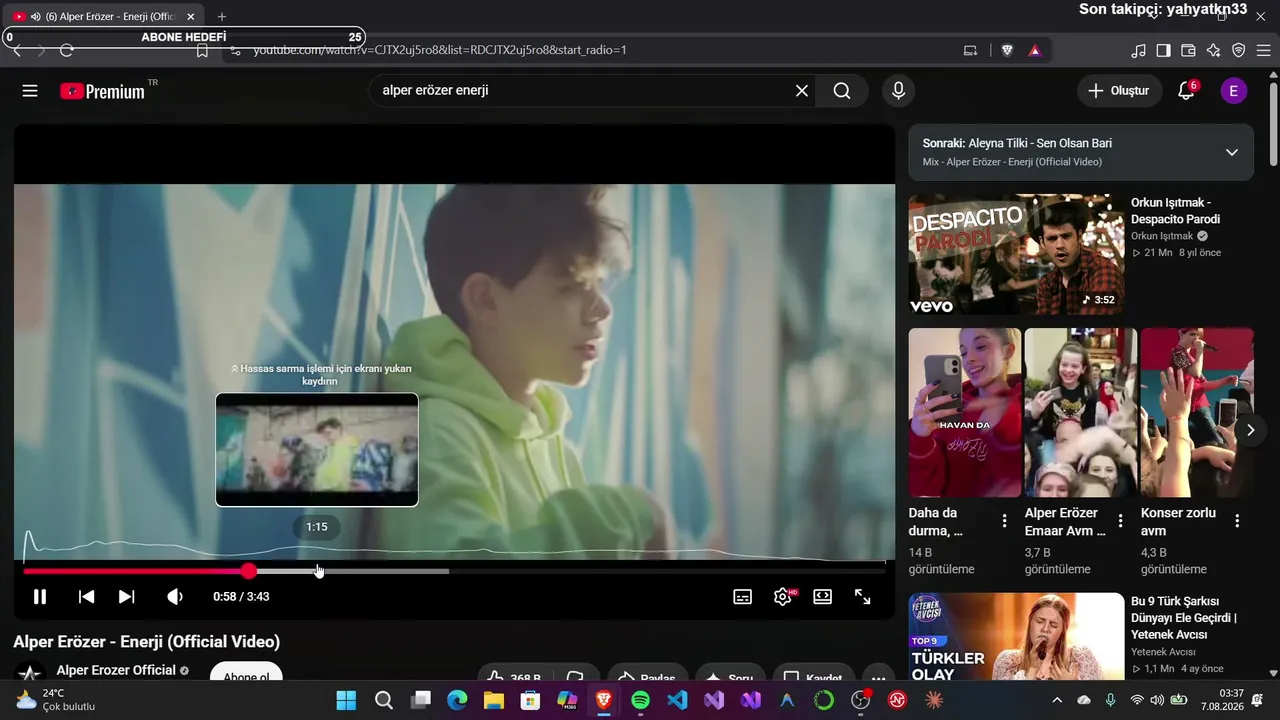Open Microsoft Store from the taskbar

point(531,700)
